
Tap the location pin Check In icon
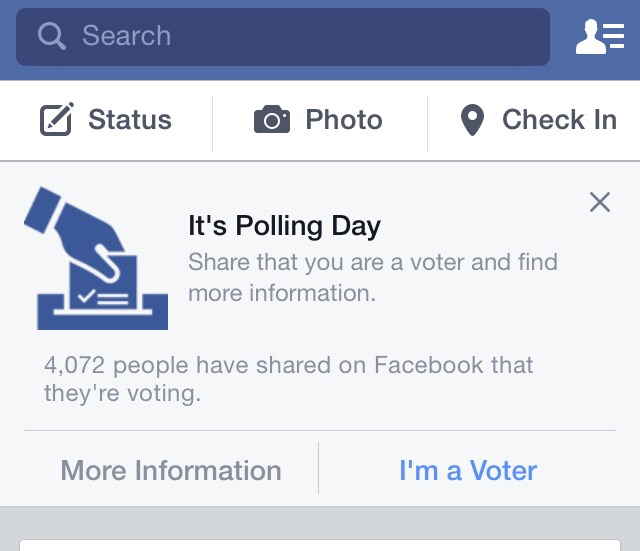point(472,120)
